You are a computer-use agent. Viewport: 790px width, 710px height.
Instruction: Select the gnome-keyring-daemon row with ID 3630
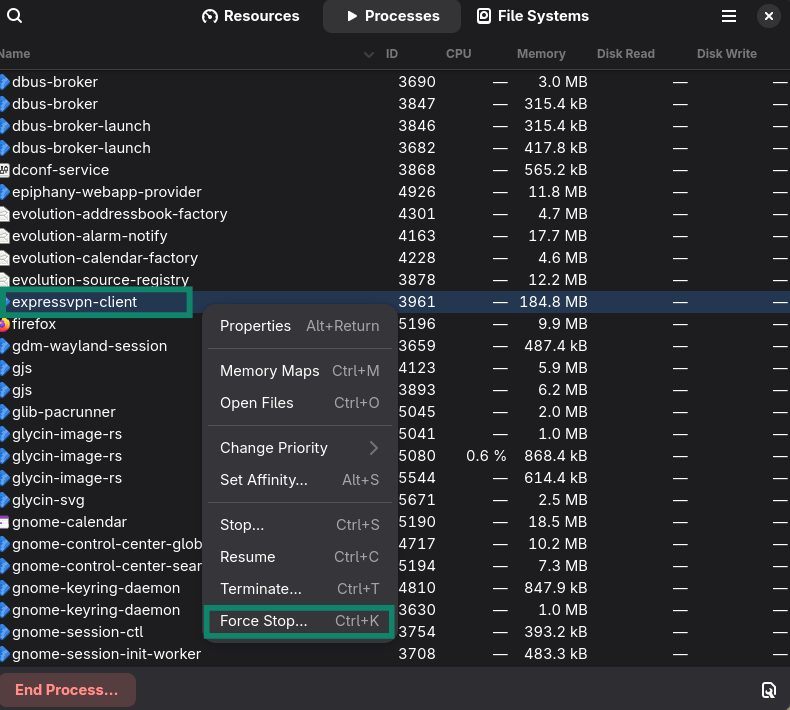pyautogui.click(x=395, y=610)
